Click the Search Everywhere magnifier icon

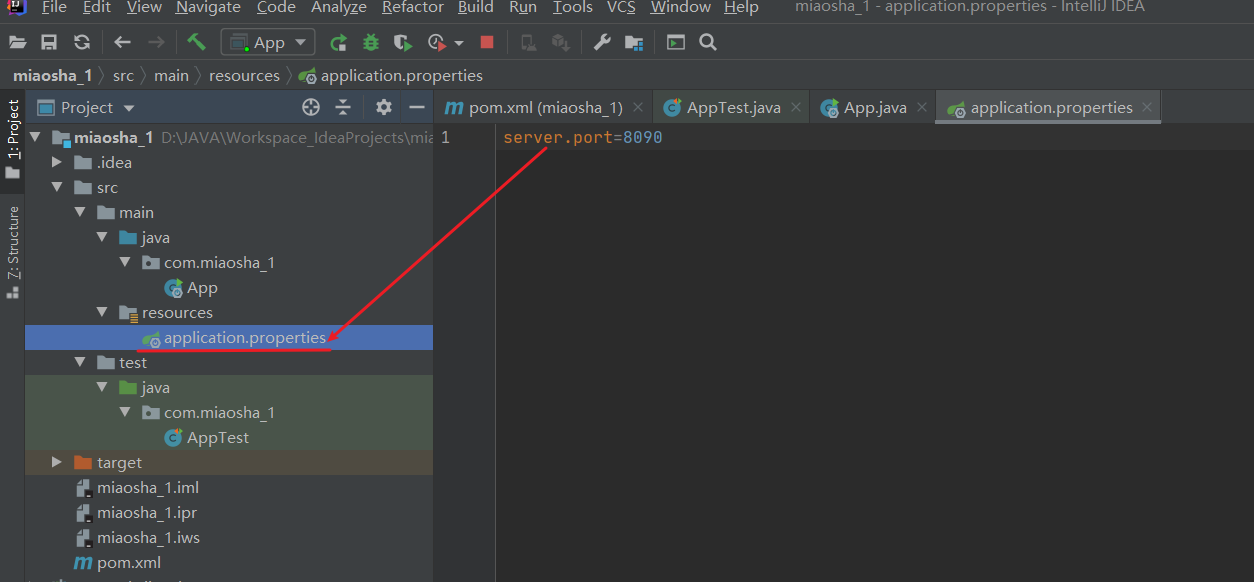click(708, 42)
